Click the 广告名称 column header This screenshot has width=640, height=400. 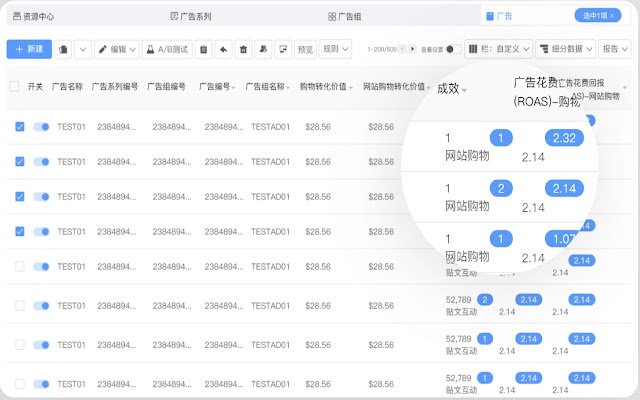[x=67, y=87]
